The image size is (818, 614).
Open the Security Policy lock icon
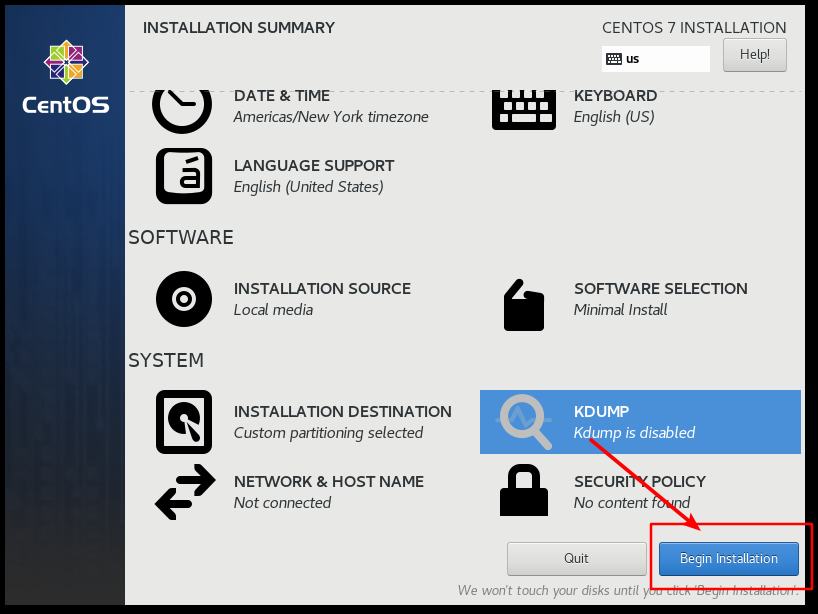tap(524, 490)
